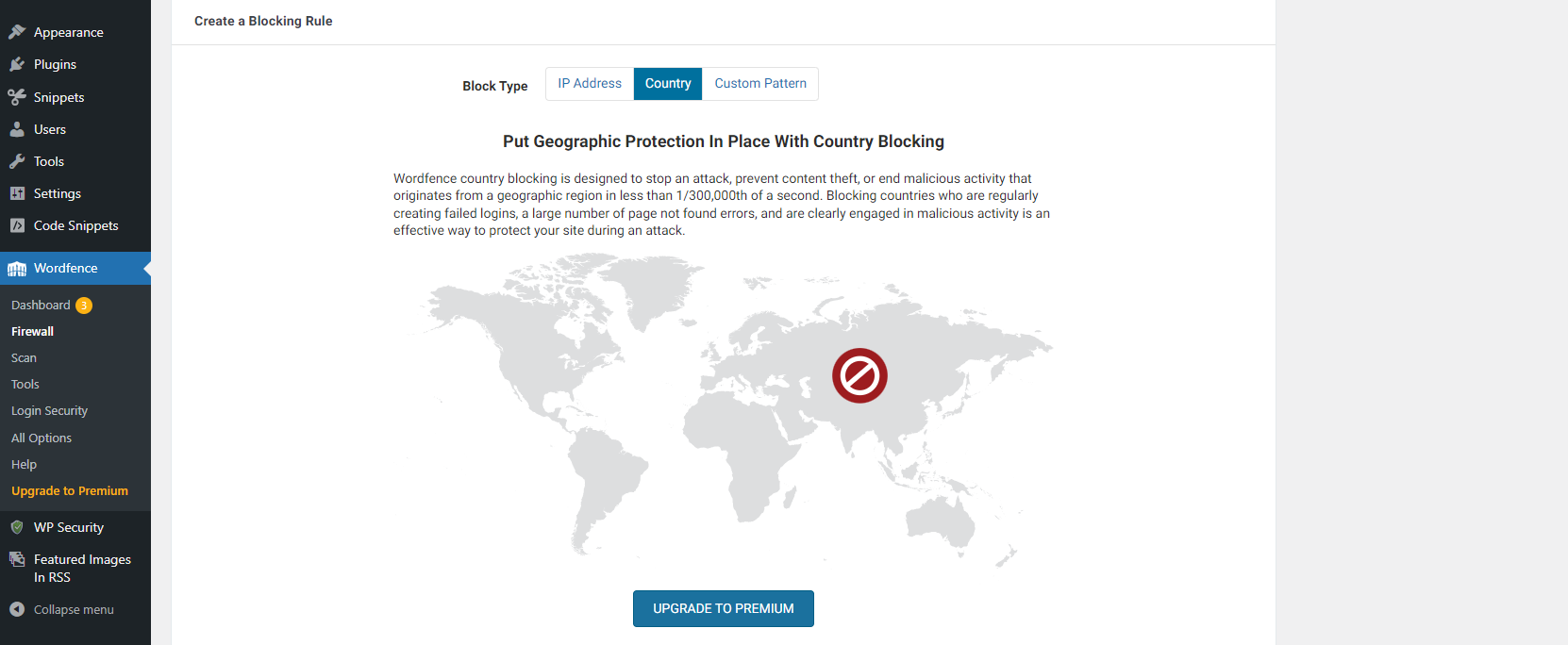Image resolution: width=1568 pixels, height=645 pixels.
Task: Click the Snippets scissors icon
Action: (17, 97)
